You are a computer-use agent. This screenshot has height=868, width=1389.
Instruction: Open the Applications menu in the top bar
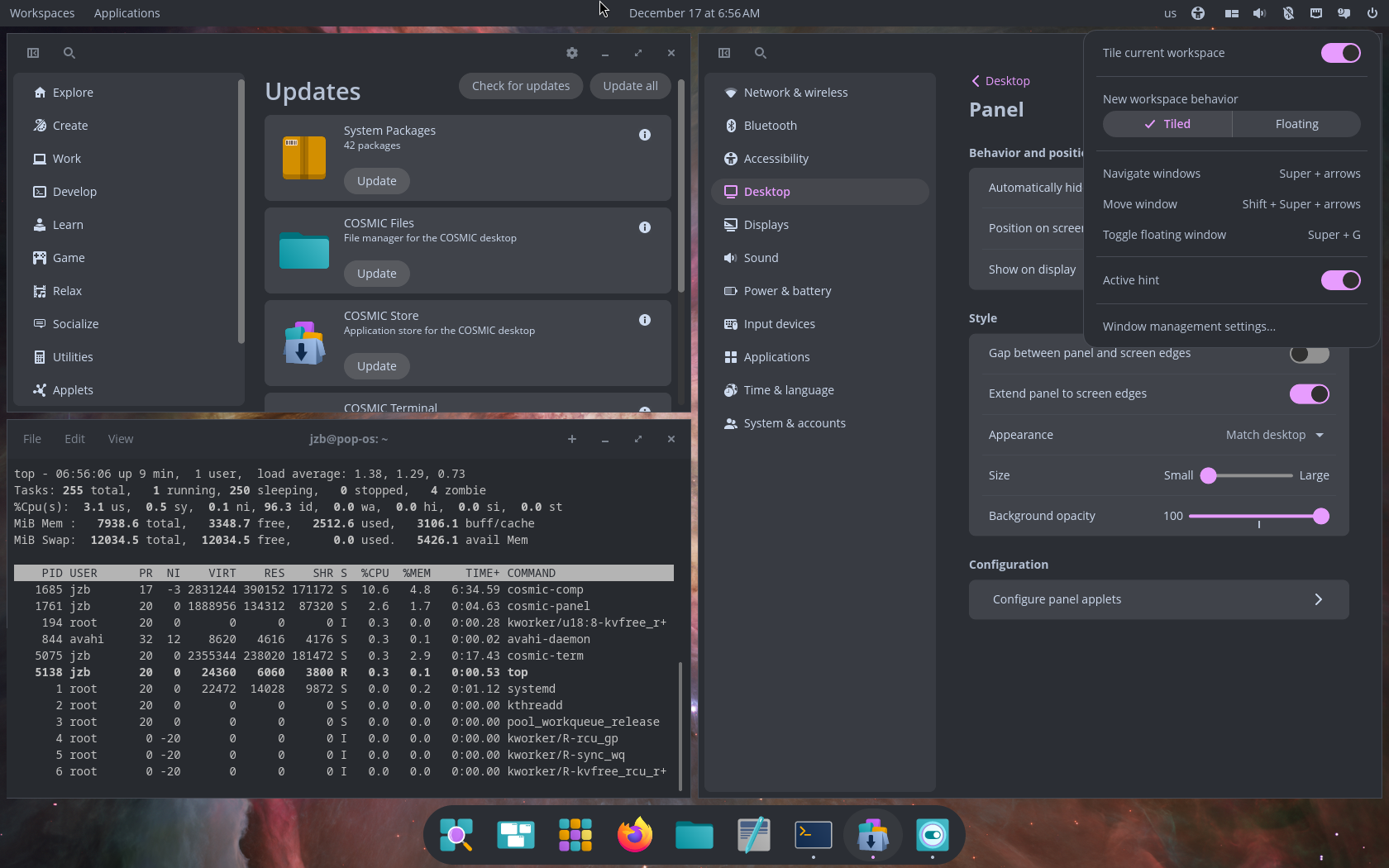pyautogui.click(x=126, y=12)
